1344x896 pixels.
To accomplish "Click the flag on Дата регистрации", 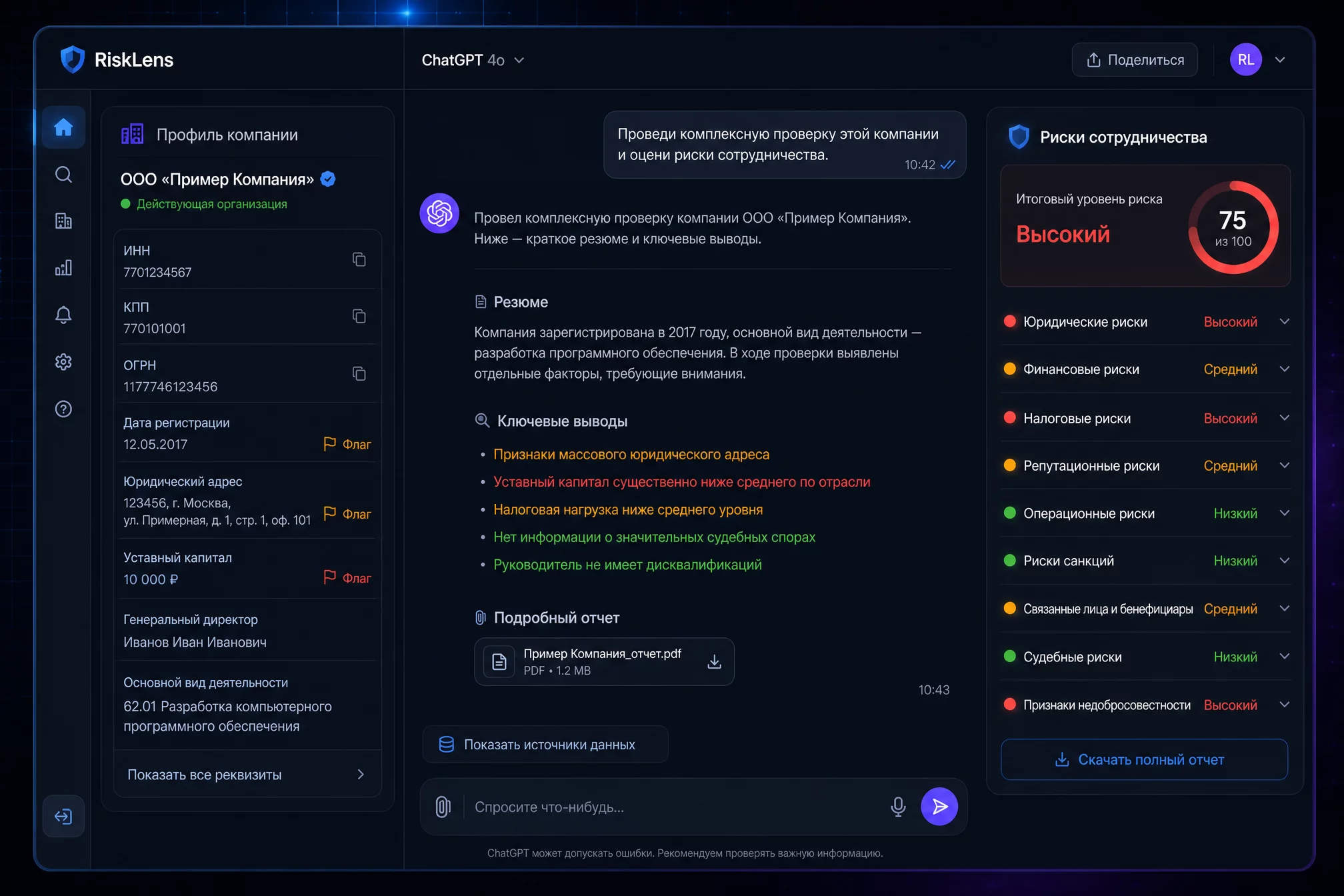I will [x=347, y=444].
